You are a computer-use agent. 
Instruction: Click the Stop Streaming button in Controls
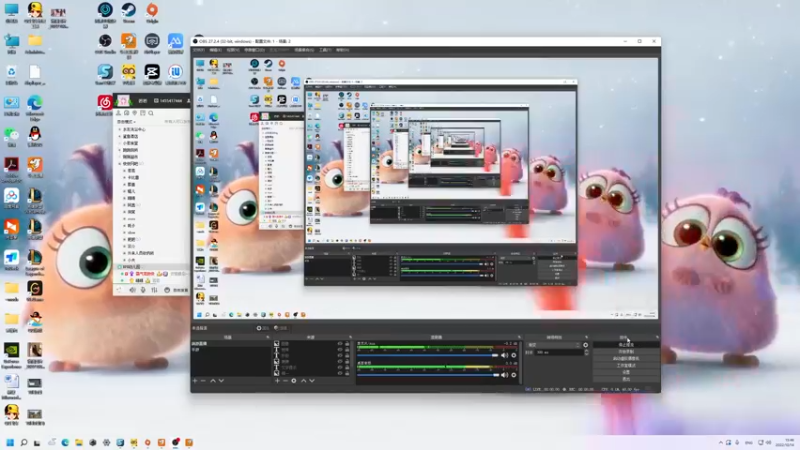click(626, 345)
